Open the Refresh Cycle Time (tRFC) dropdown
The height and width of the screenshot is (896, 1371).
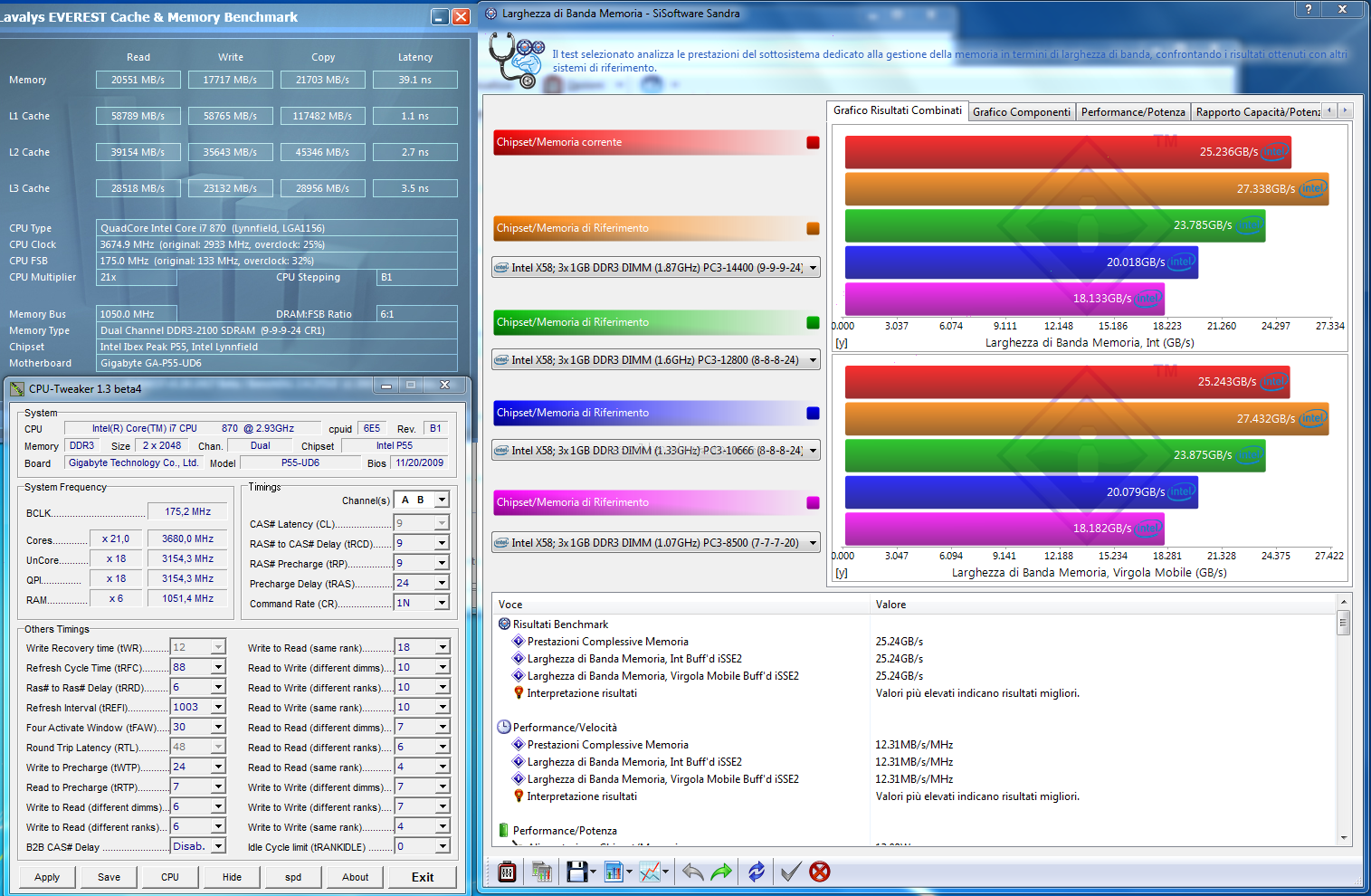[x=218, y=667]
